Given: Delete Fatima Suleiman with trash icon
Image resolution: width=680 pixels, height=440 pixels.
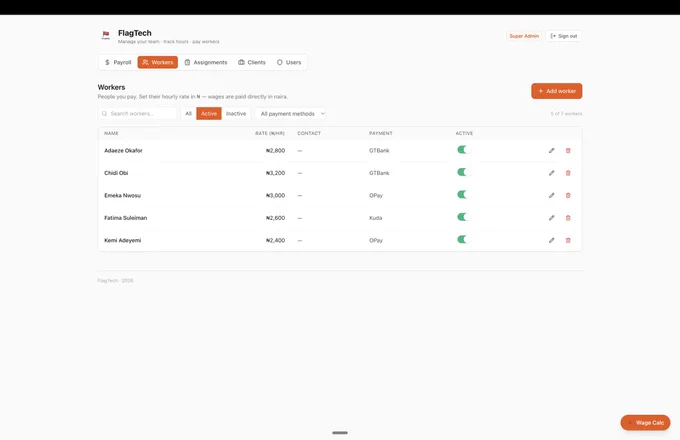Looking at the screenshot, I should pos(568,218).
